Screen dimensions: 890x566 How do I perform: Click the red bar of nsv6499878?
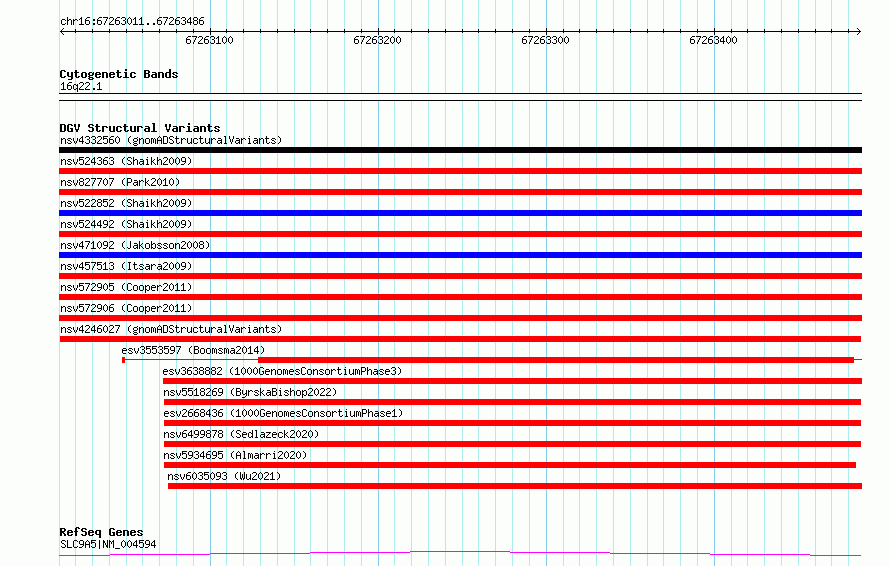[513, 444]
